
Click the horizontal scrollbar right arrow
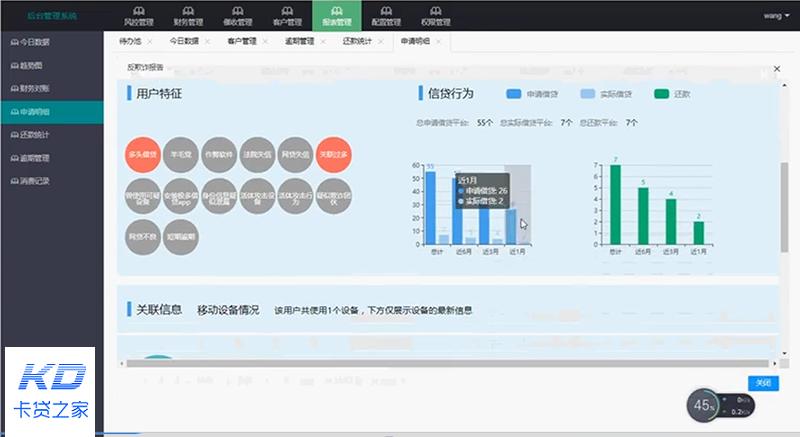click(x=774, y=364)
